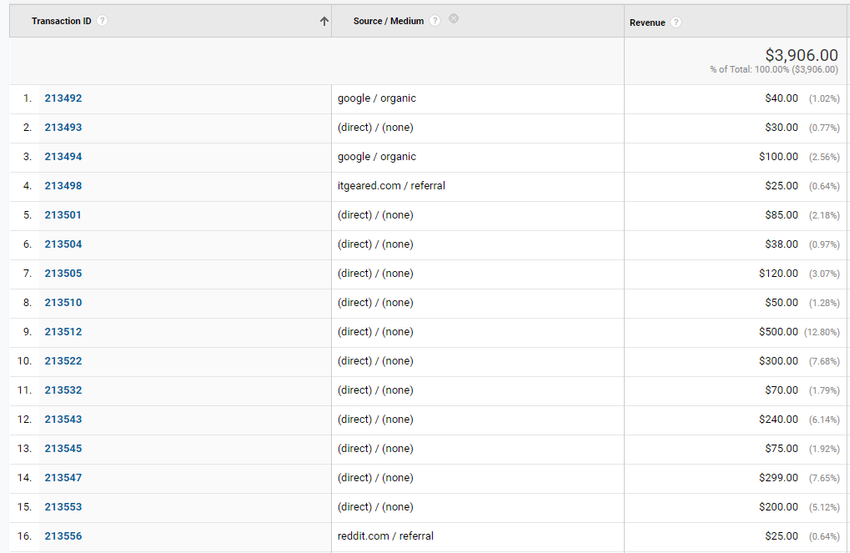Click revenue $25.00 for transaction 213556

pyautogui.click(x=781, y=536)
